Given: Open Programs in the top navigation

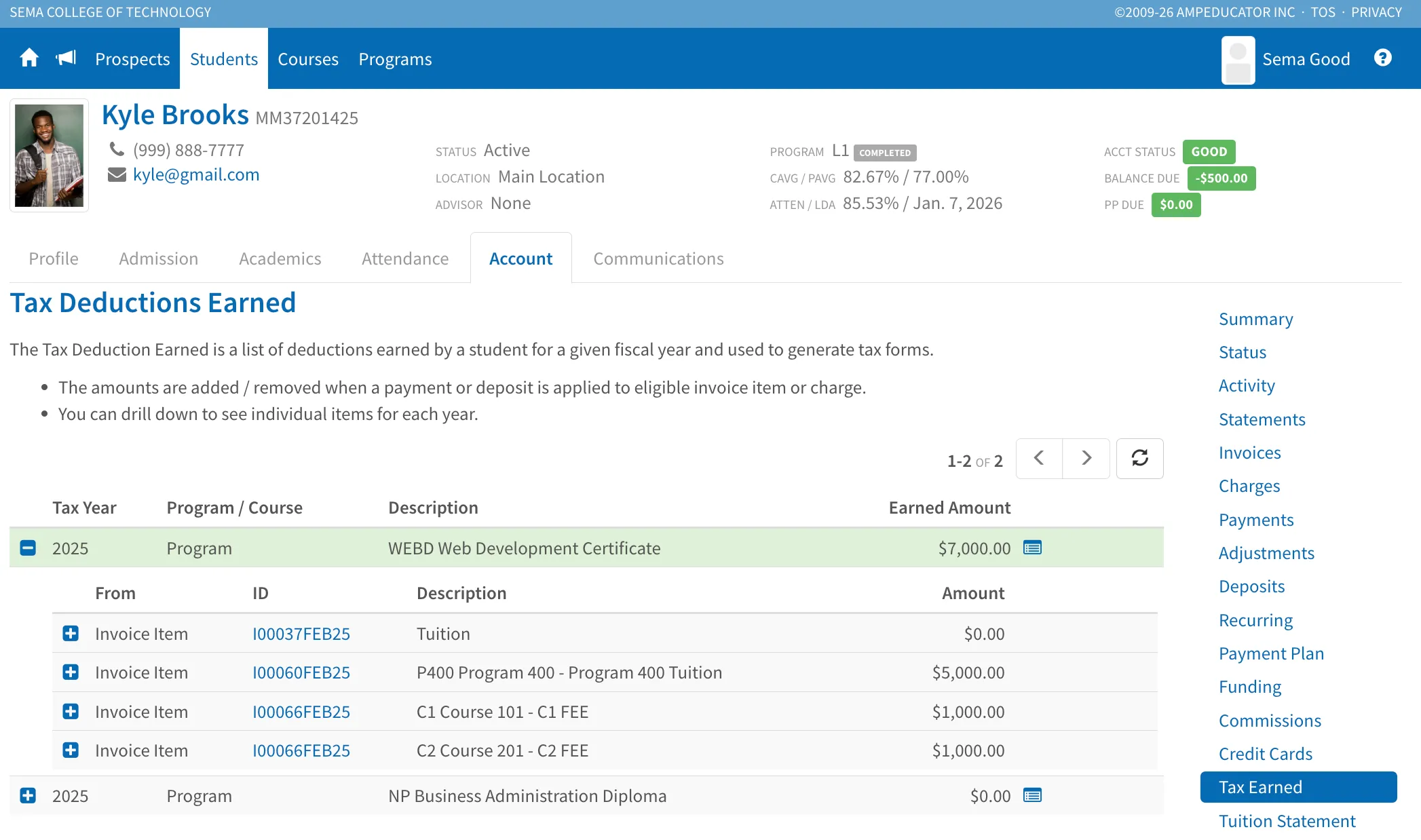Looking at the screenshot, I should click(x=395, y=59).
